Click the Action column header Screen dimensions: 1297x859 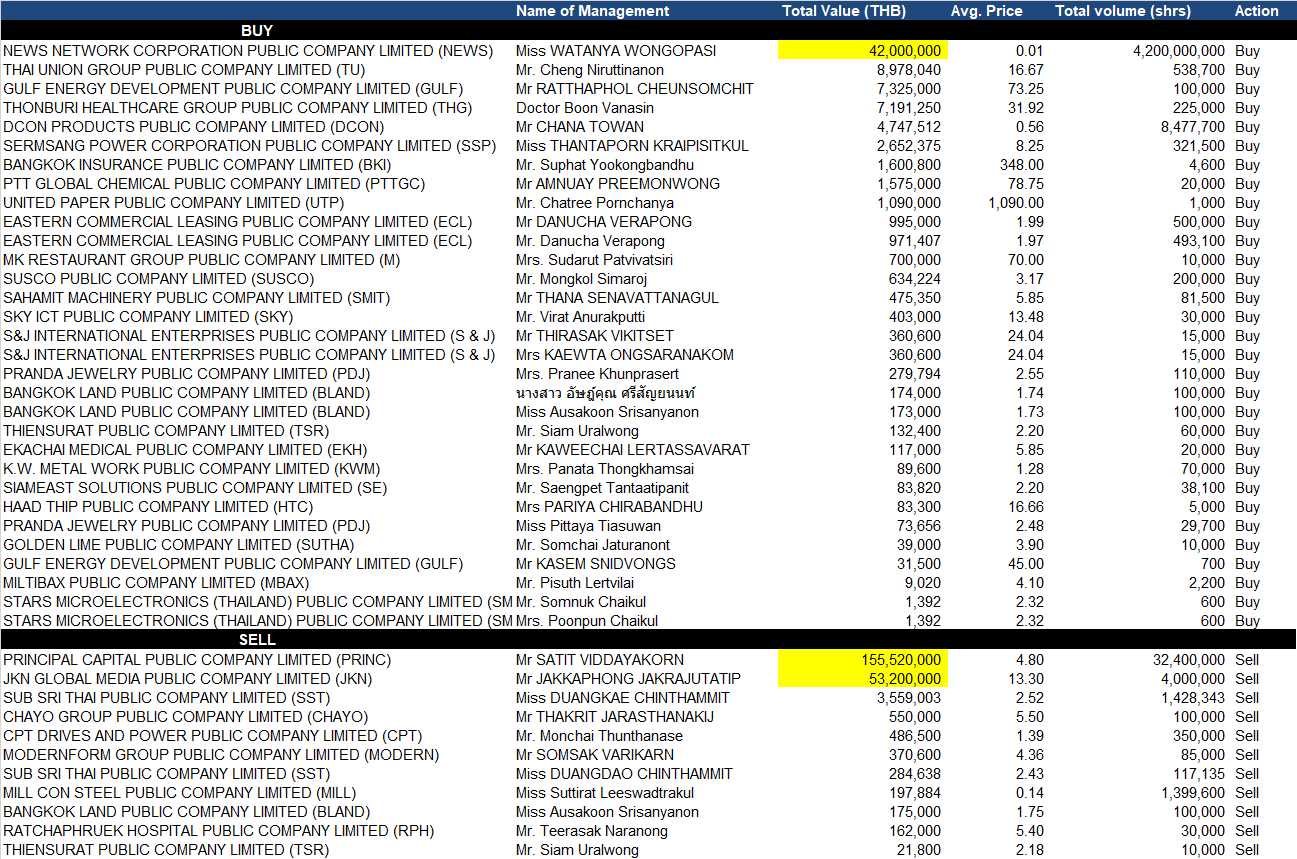[x=1256, y=11]
